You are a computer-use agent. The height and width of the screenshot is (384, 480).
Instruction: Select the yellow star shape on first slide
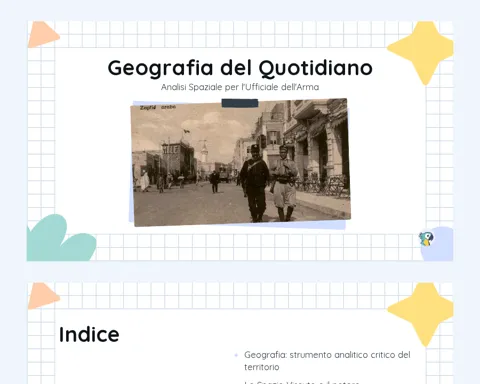pyautogui.click(x=421, y=53)
